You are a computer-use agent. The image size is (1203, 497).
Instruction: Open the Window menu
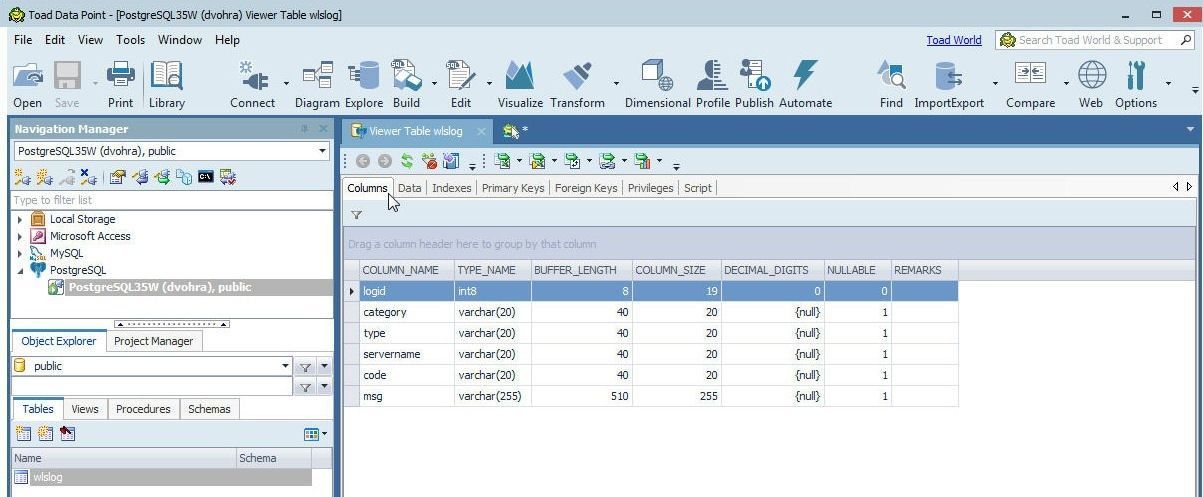point(180,40)
